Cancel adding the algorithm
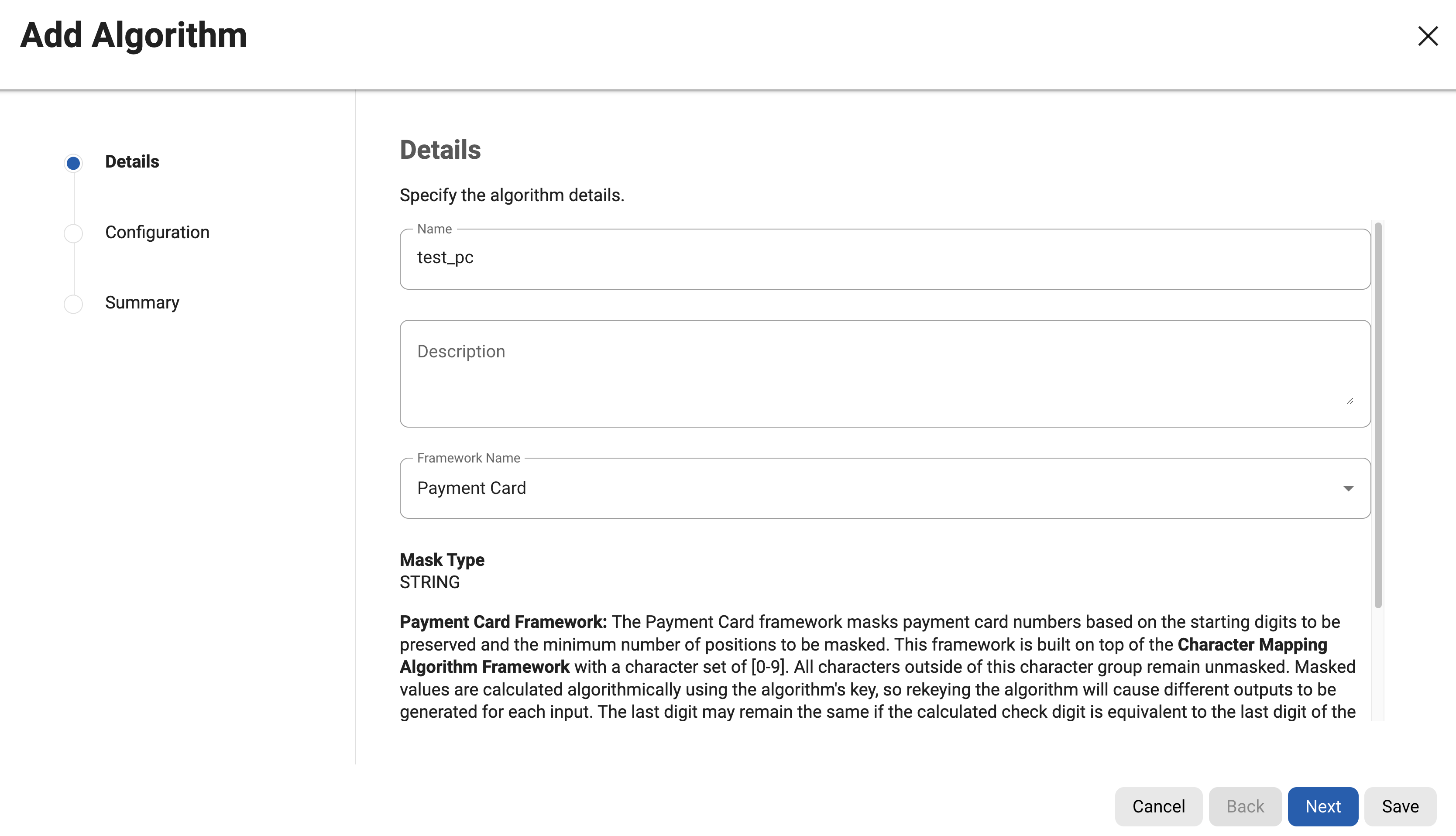 (1158, 806)
